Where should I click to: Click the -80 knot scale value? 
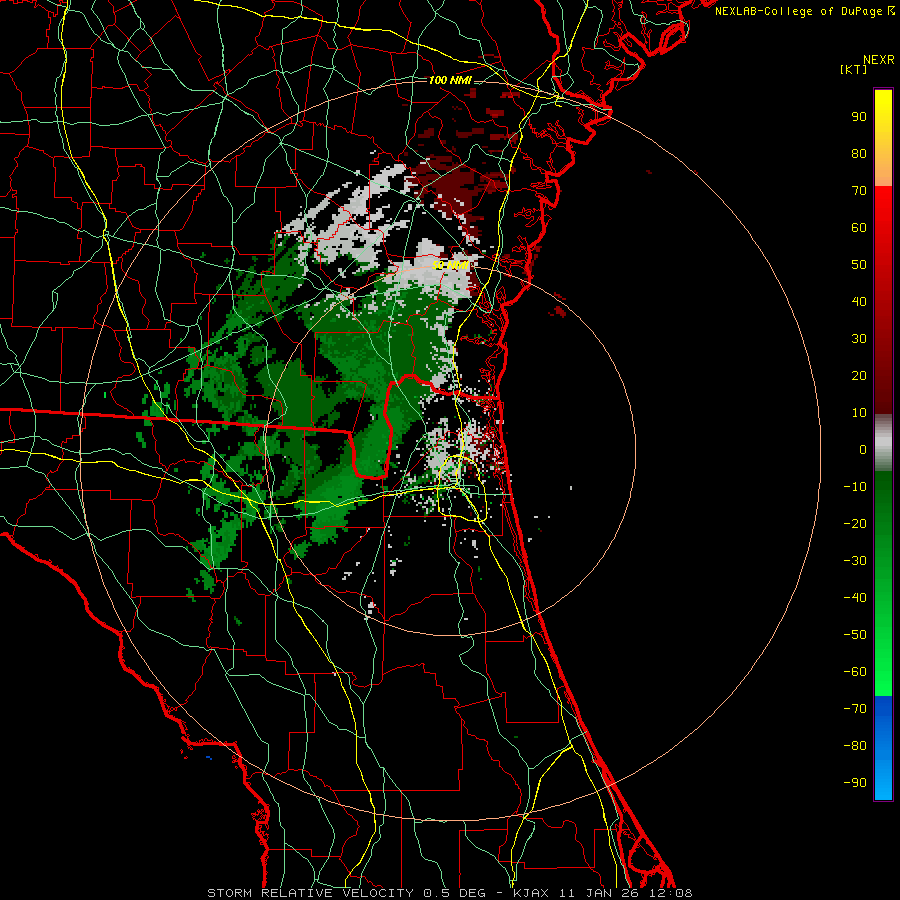tap(855, 746)
